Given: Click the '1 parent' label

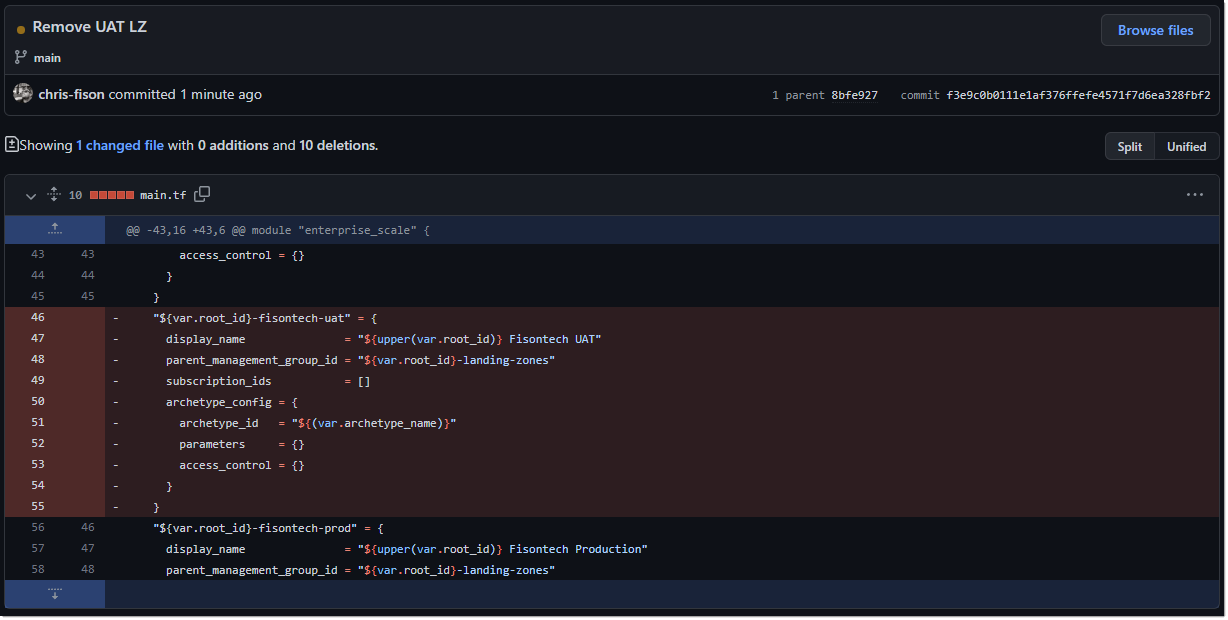Looking at the screenshot, I should point(798,95).
